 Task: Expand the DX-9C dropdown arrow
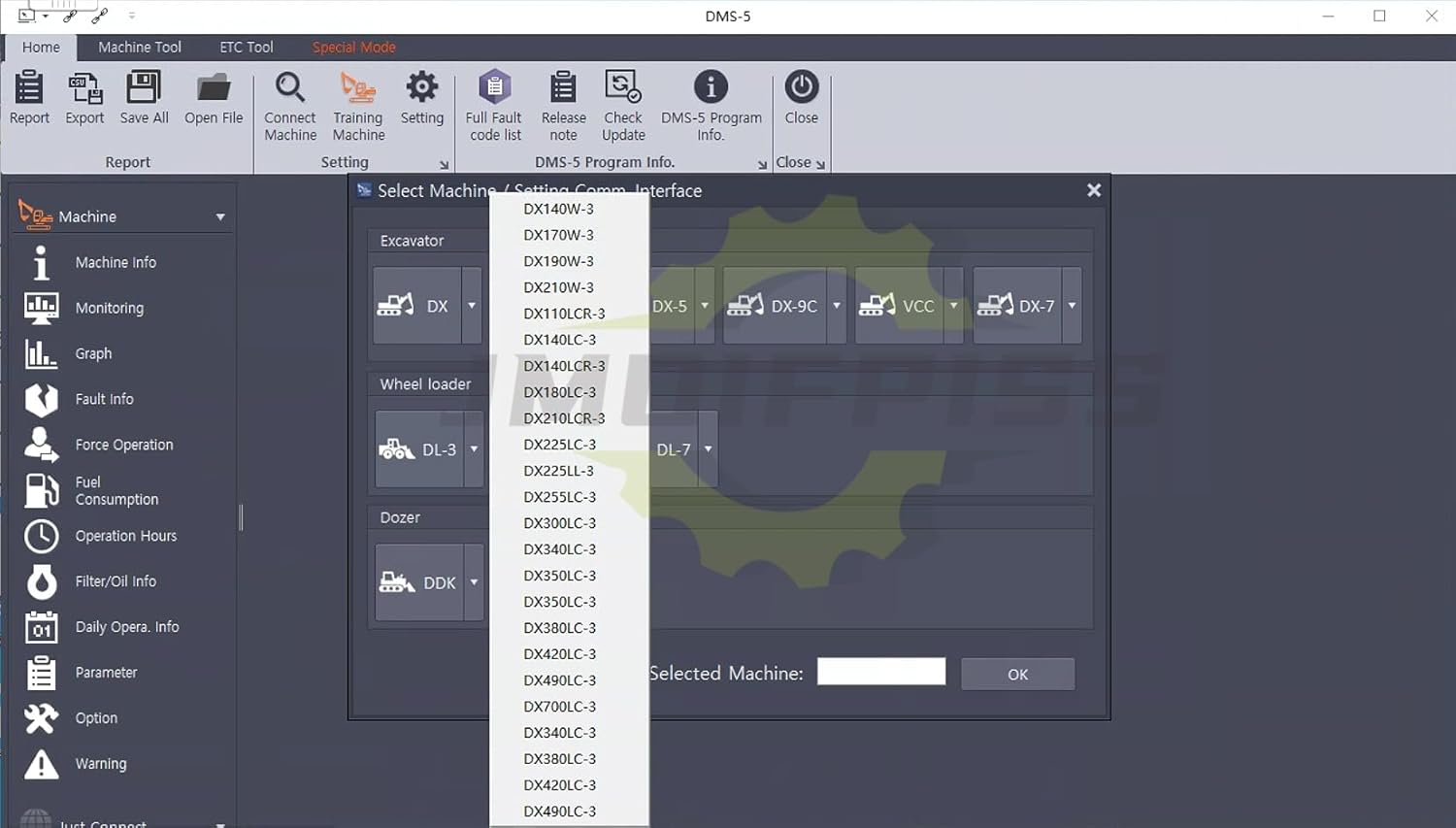pyautogui.click(x=837, y=306)
